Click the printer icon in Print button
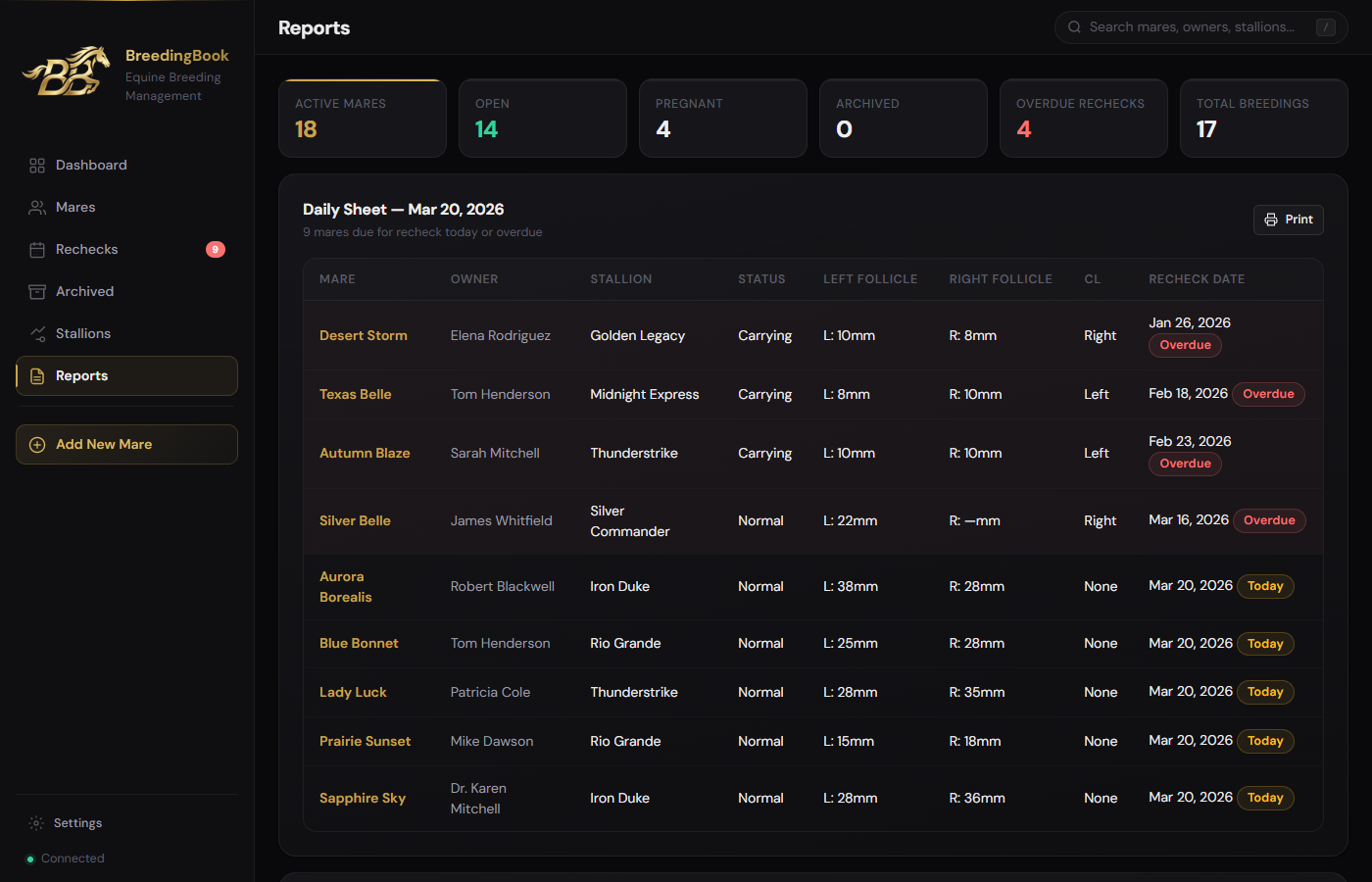This screenshot has height=882, width=1372. point(1271,220)
